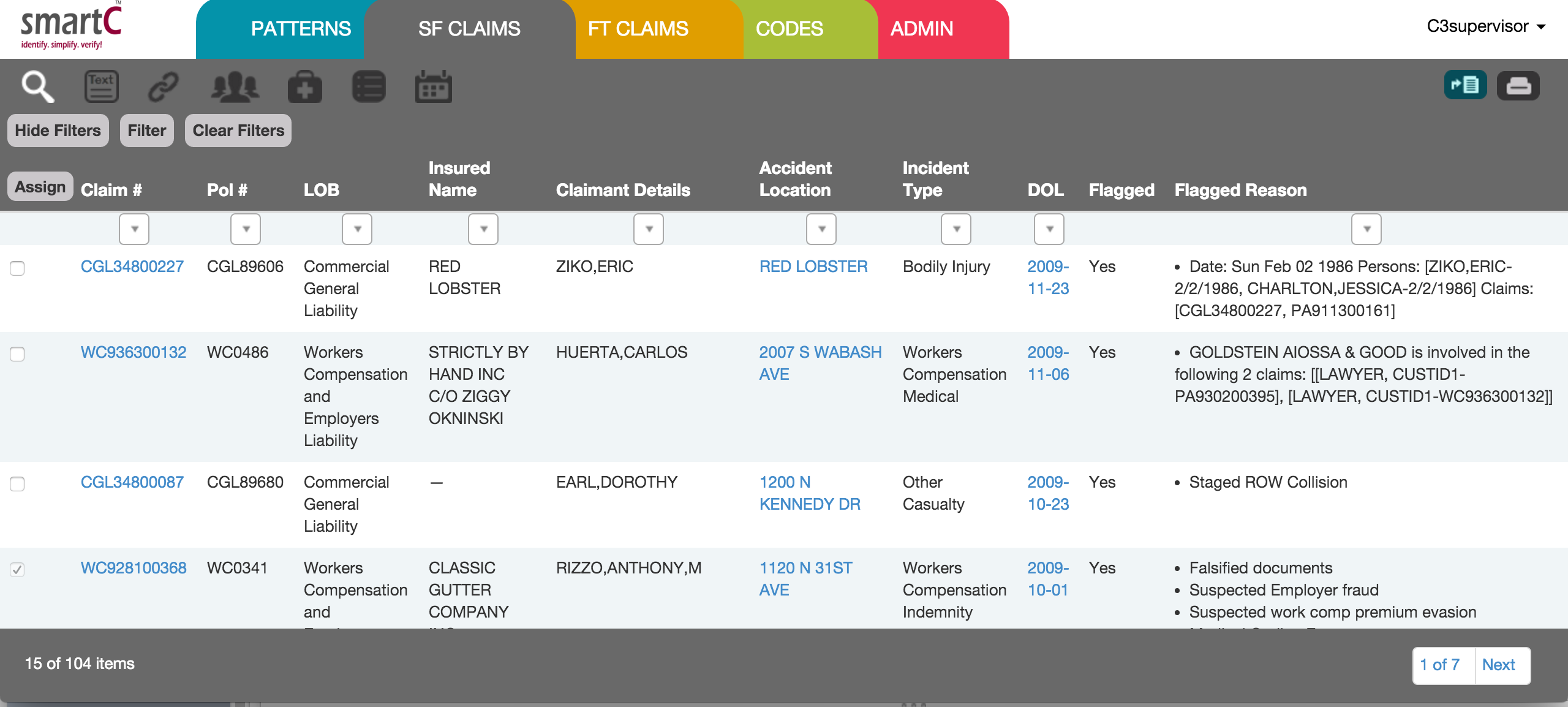Open the people group icon
Image resolution: width=1568 pixels, height=707 pixels.
235,86
